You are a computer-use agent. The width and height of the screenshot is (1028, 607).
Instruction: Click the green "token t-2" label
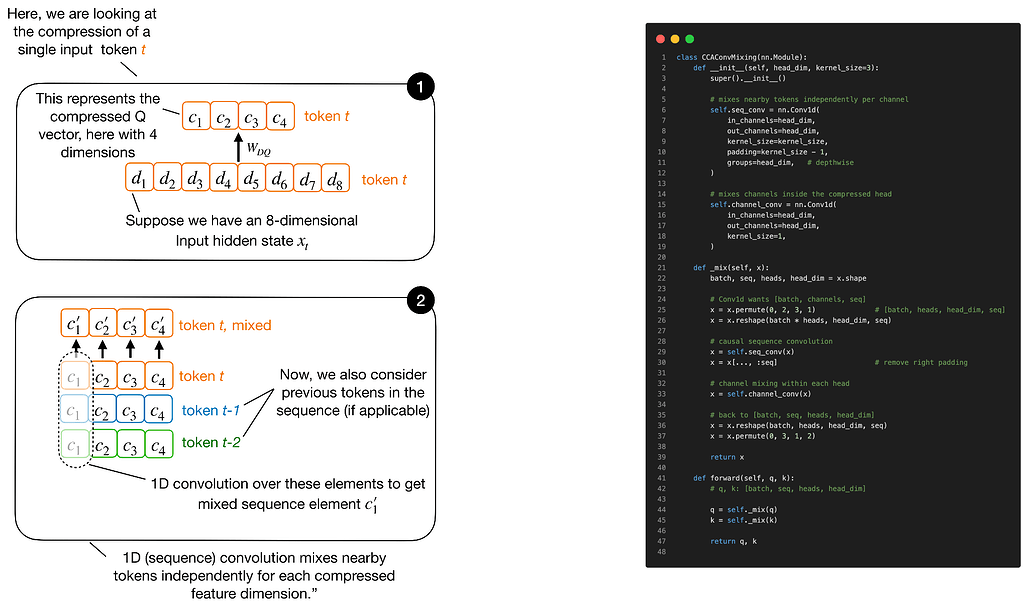tap(211, 442)
